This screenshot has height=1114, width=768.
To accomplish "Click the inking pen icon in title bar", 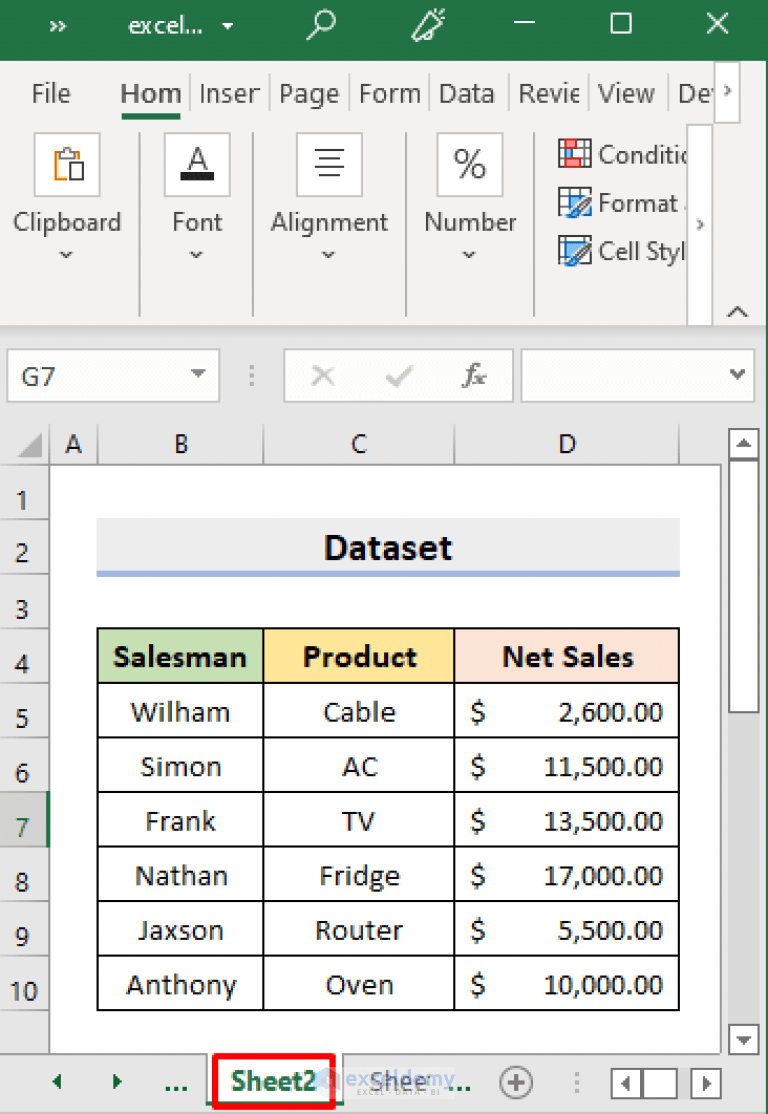I will pyautogui.click(x=428, y=27).
